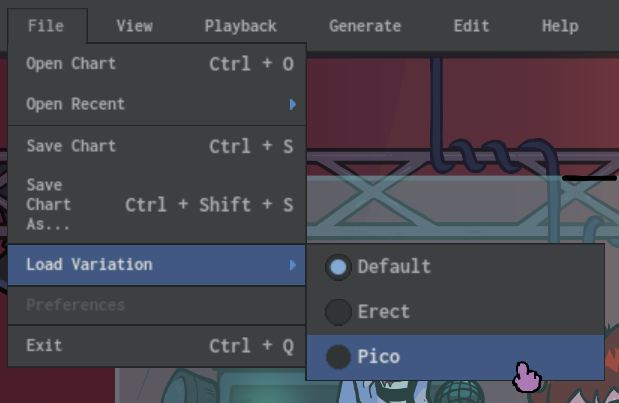Viewport: 619px width, 403px height.
Task: Select Save Chart As option
Action: [x=46, y=204]
